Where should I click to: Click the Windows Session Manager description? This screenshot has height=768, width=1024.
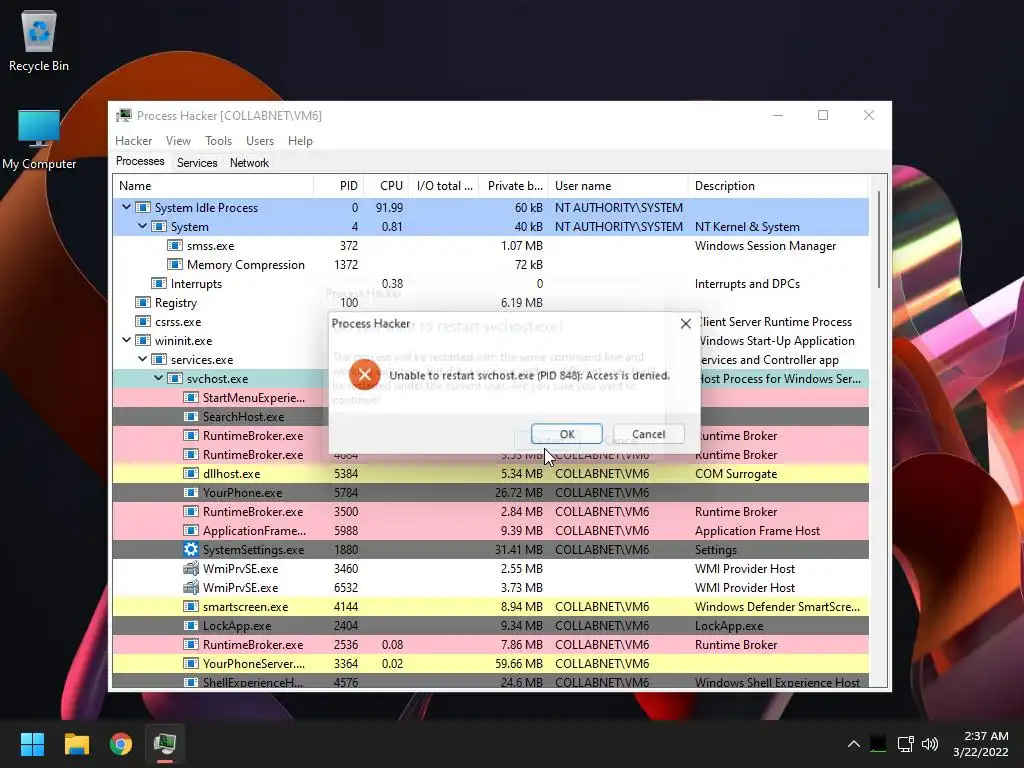(x=765, y=246)
